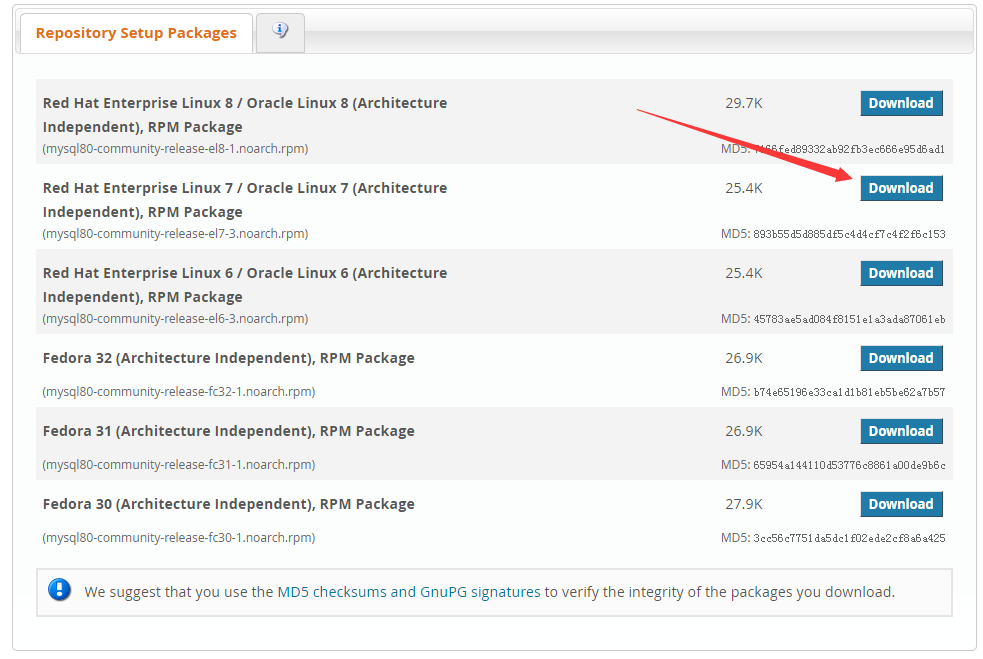Download the Red Hat Enterprise Linux 7 package

tap(901, 188)
